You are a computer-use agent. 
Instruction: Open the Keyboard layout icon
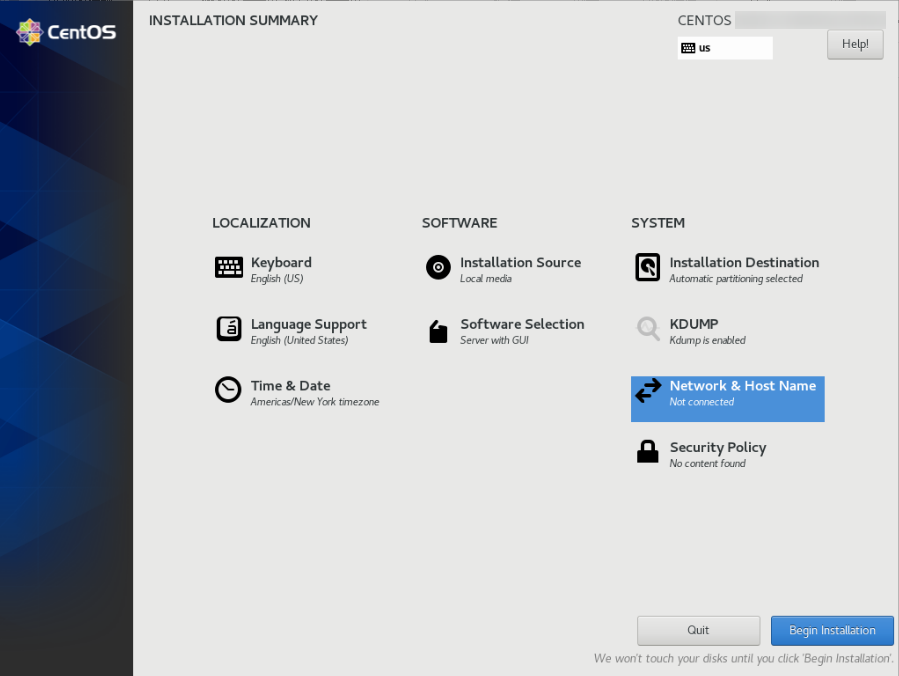(229, 267)
